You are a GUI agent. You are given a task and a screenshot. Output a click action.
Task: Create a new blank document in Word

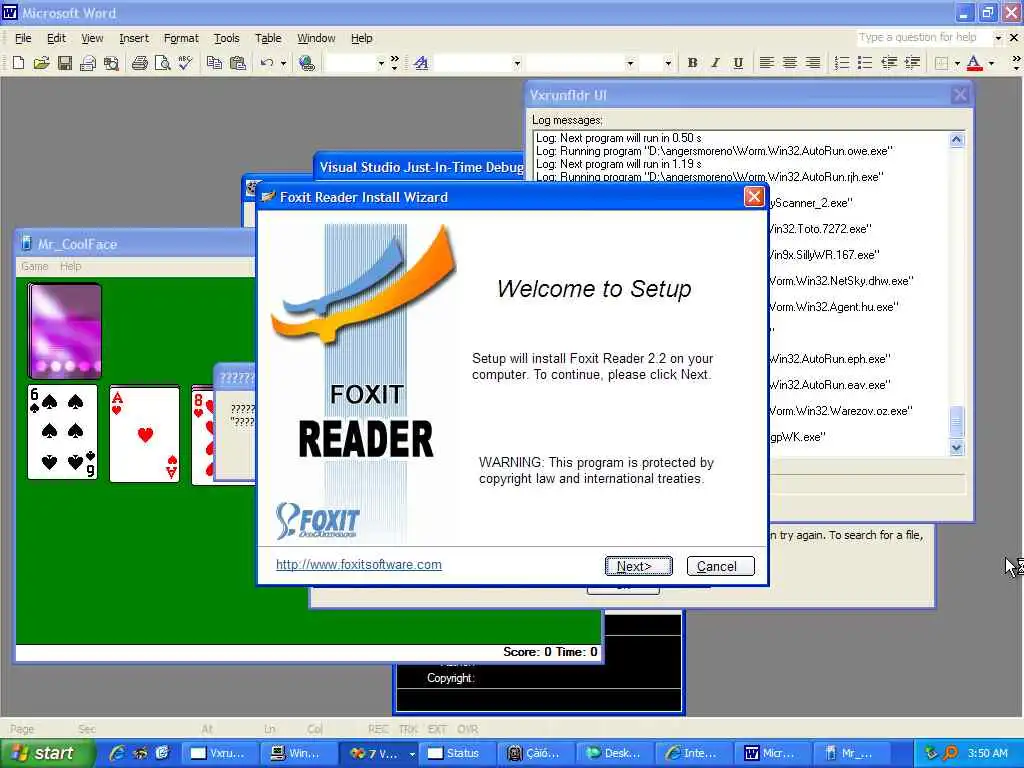[x=18, y=63]
